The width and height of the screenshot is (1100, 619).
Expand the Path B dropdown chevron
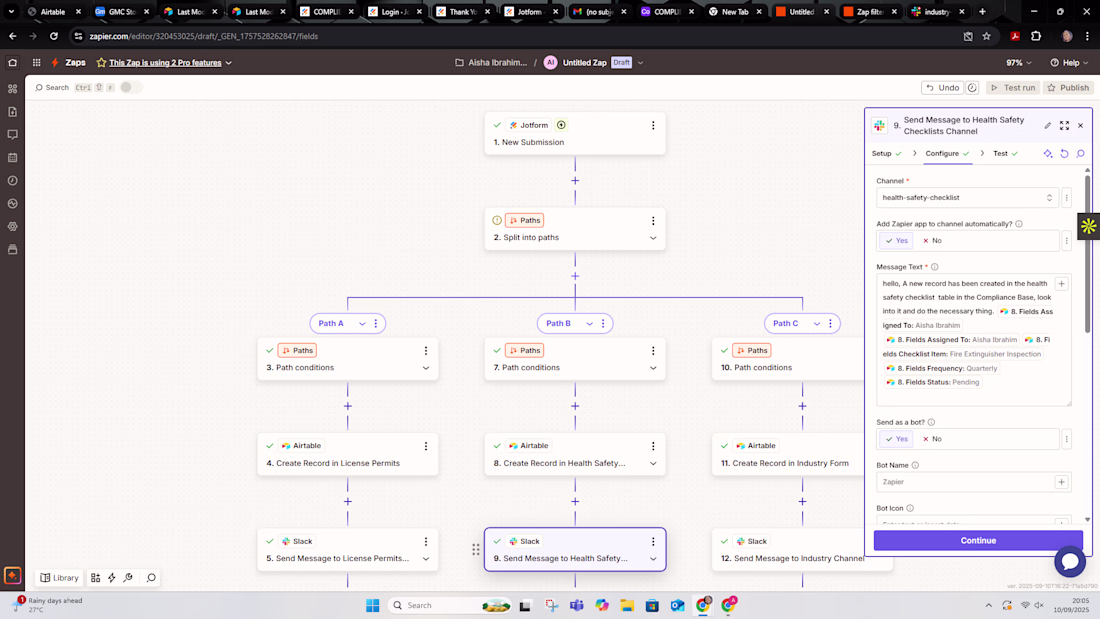[589, 324]
